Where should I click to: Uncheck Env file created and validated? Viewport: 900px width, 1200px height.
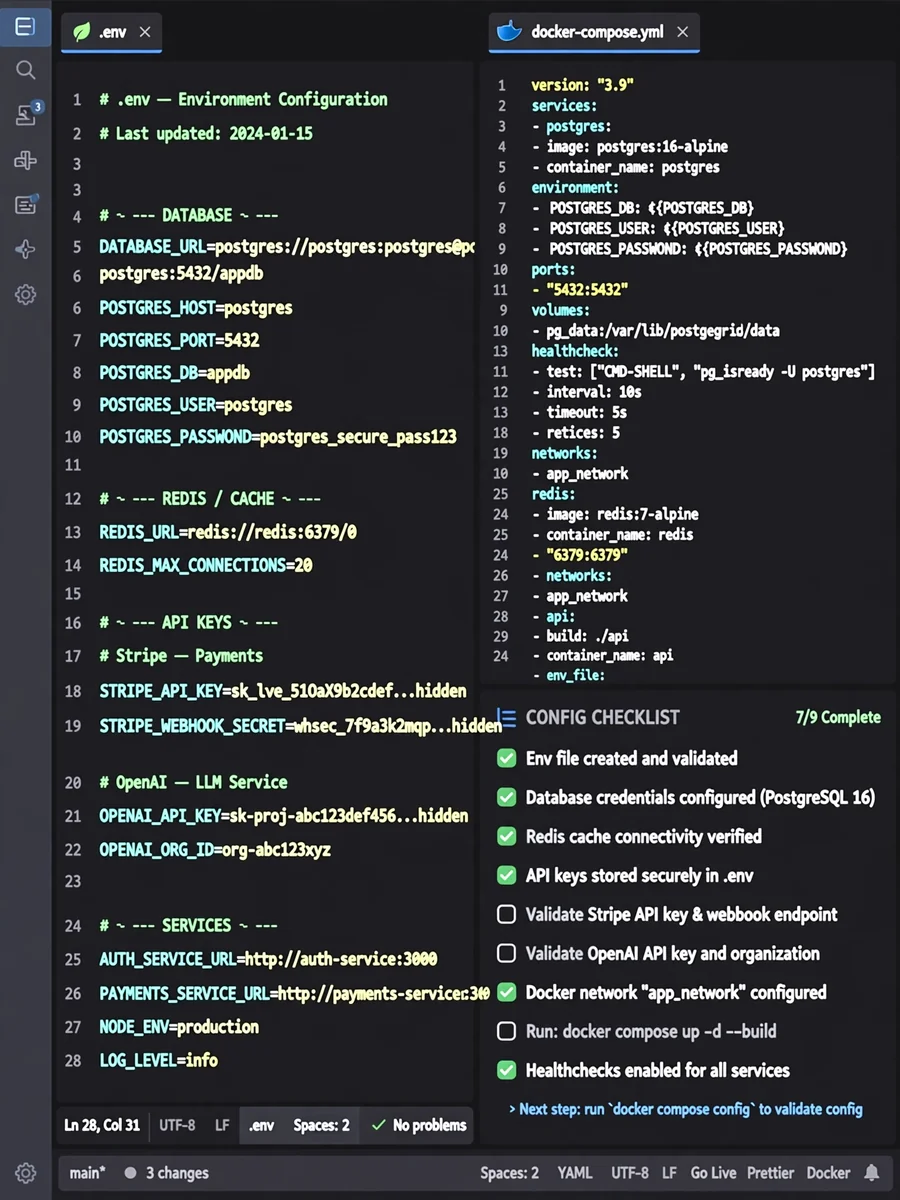click(x=507, y=758)
